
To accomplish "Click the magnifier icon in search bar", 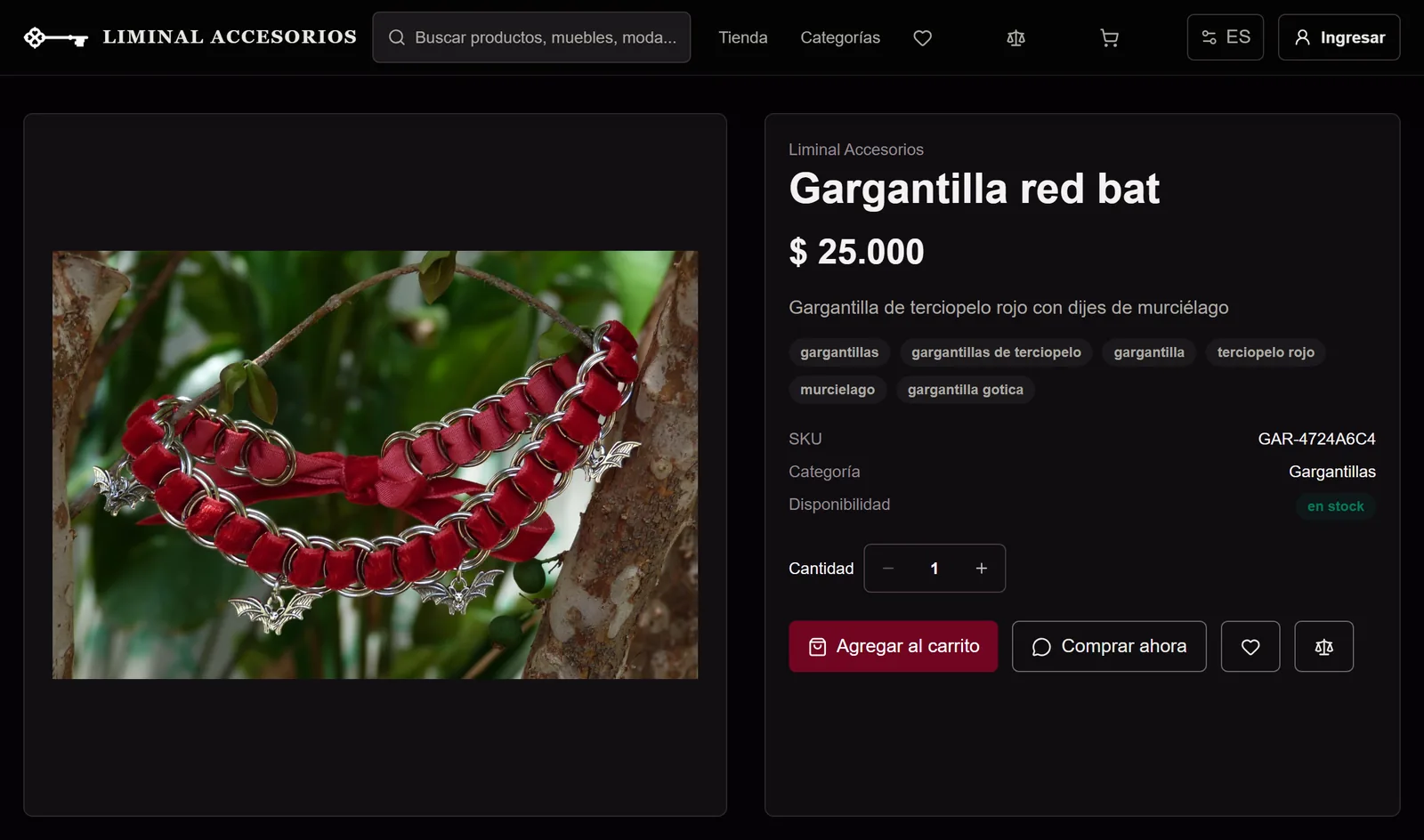I will [397, 37].
